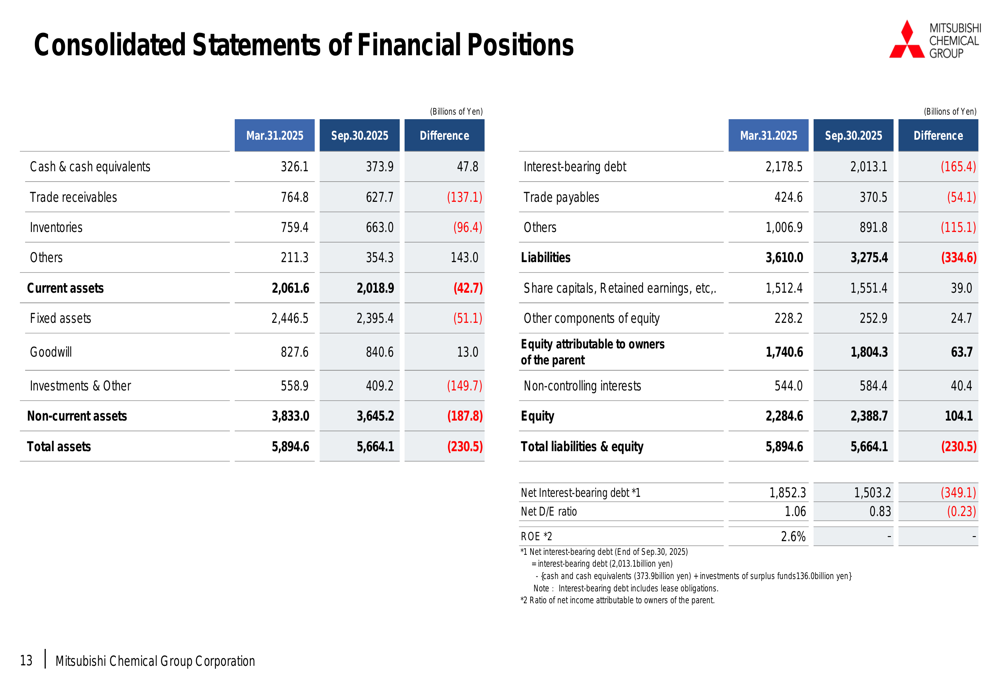Click the ROE 2.6% value
This screenshot has width=1000, height=685.
[x=792, y=537]
